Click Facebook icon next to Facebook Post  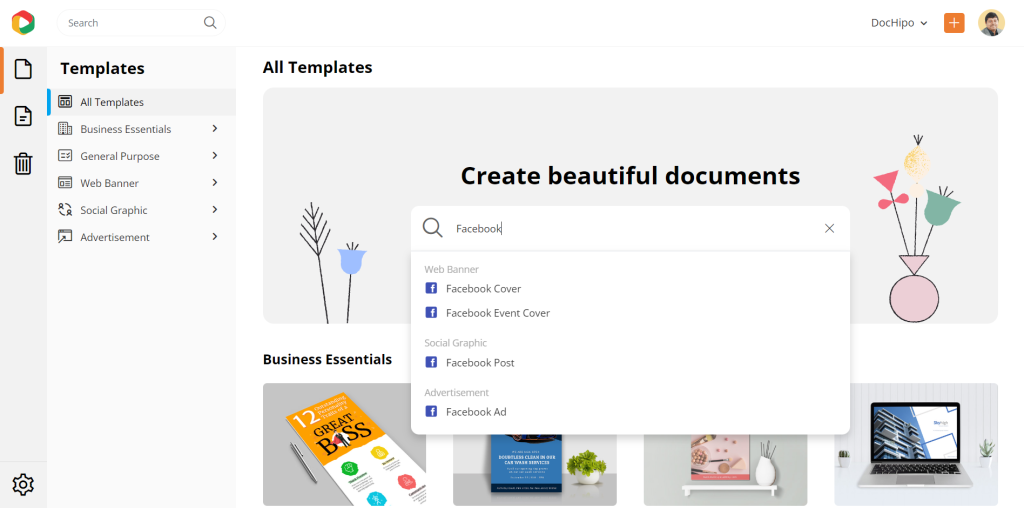tap(431, 362)
